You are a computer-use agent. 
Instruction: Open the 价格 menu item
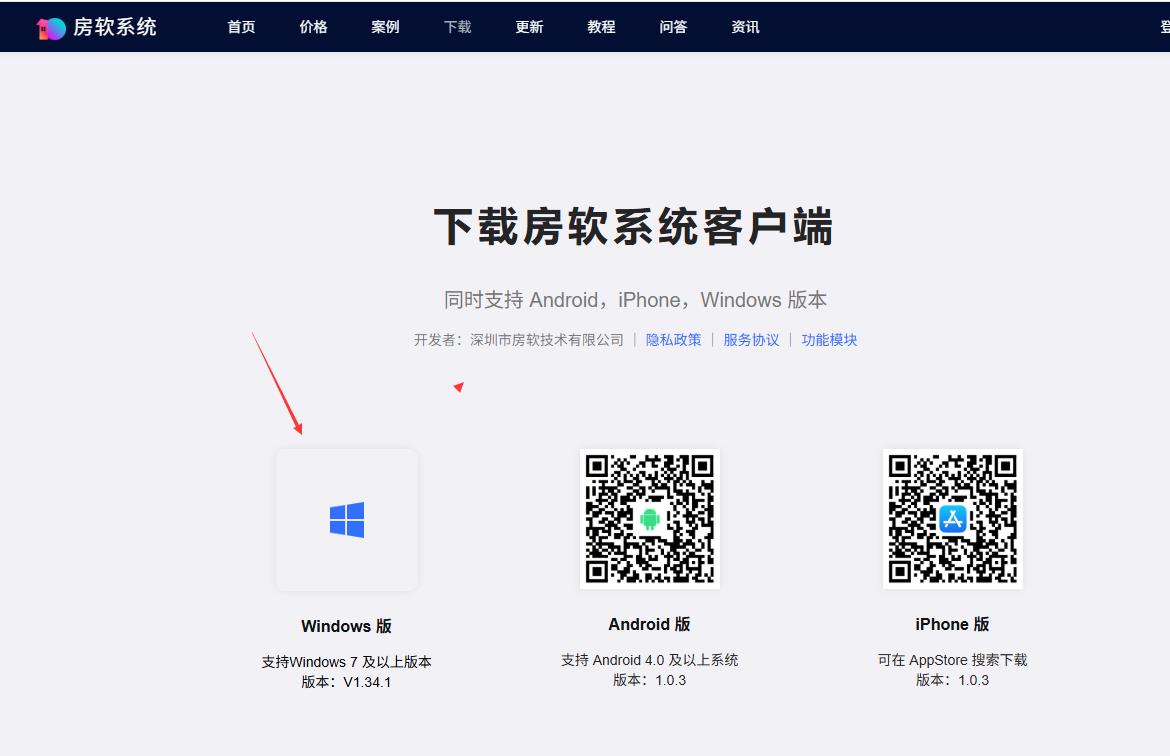tap(313, 27)
